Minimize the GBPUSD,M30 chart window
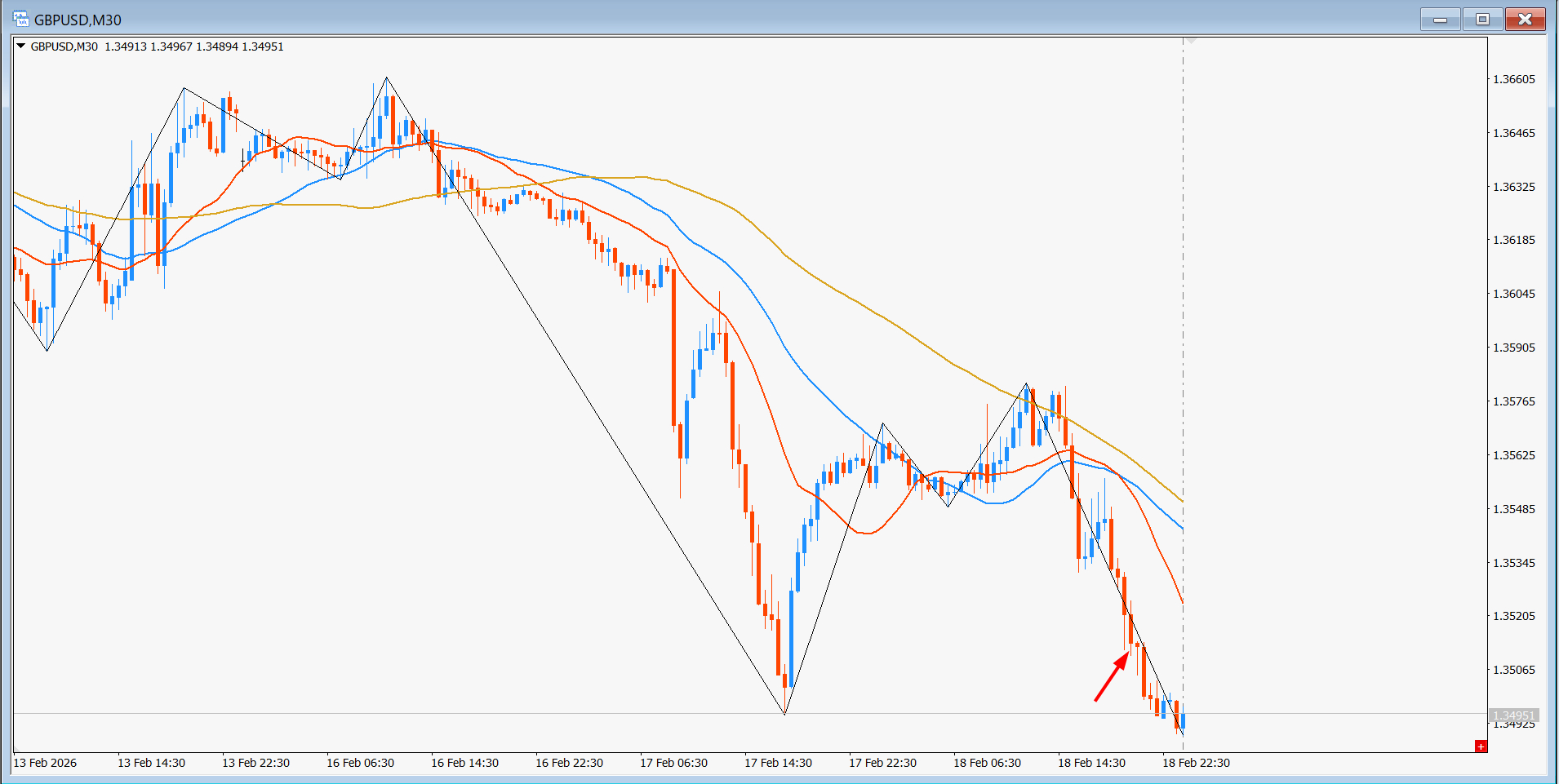The image size is (1559, 784). [x=1440, y=20]
